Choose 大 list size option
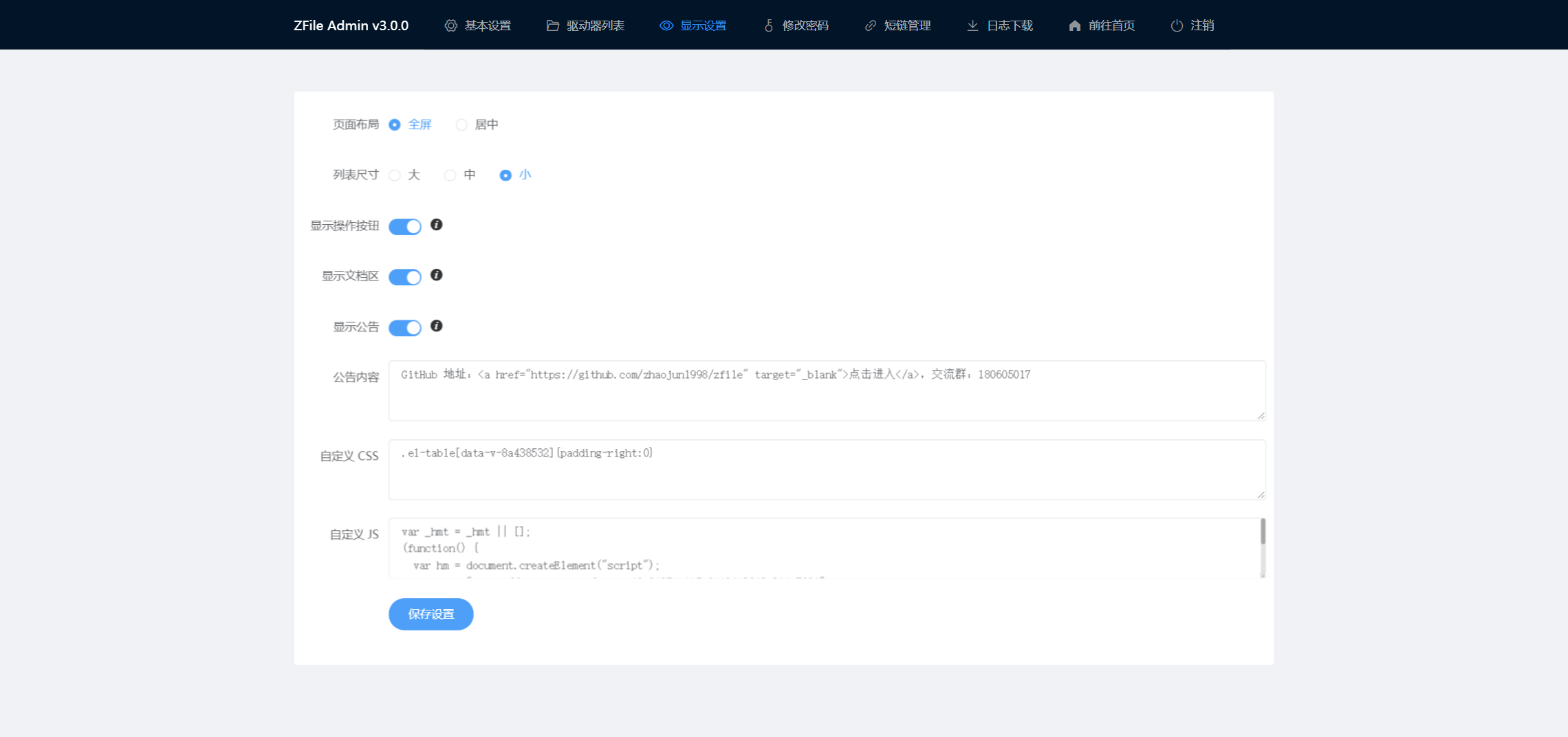Viewport: 1568px width, 737px height. (395, 175)
